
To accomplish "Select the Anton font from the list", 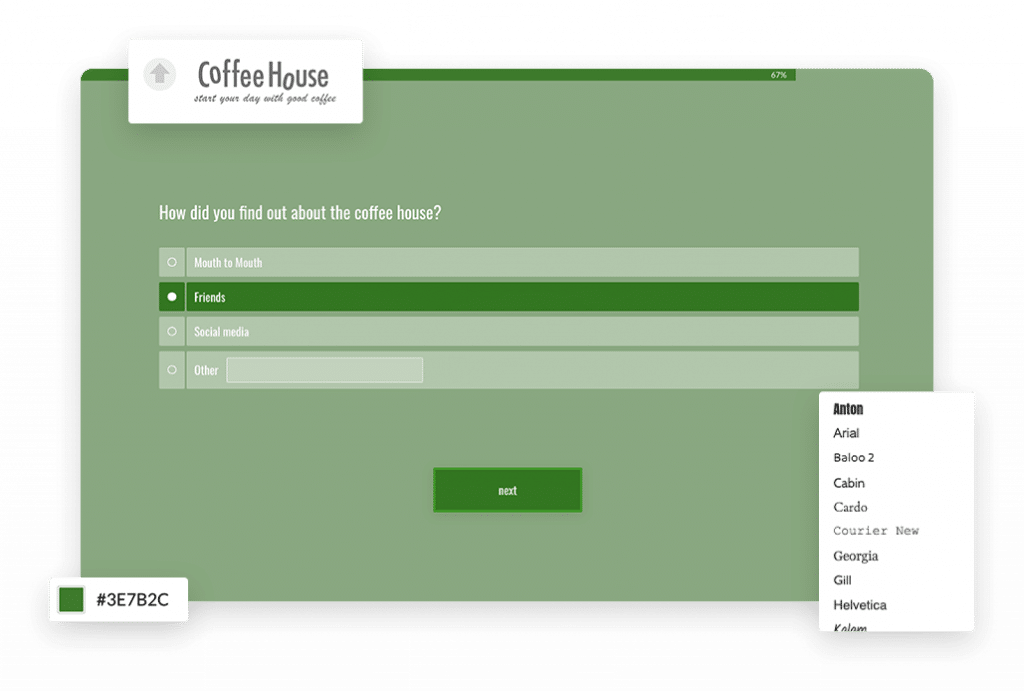I will click(848, 409).
